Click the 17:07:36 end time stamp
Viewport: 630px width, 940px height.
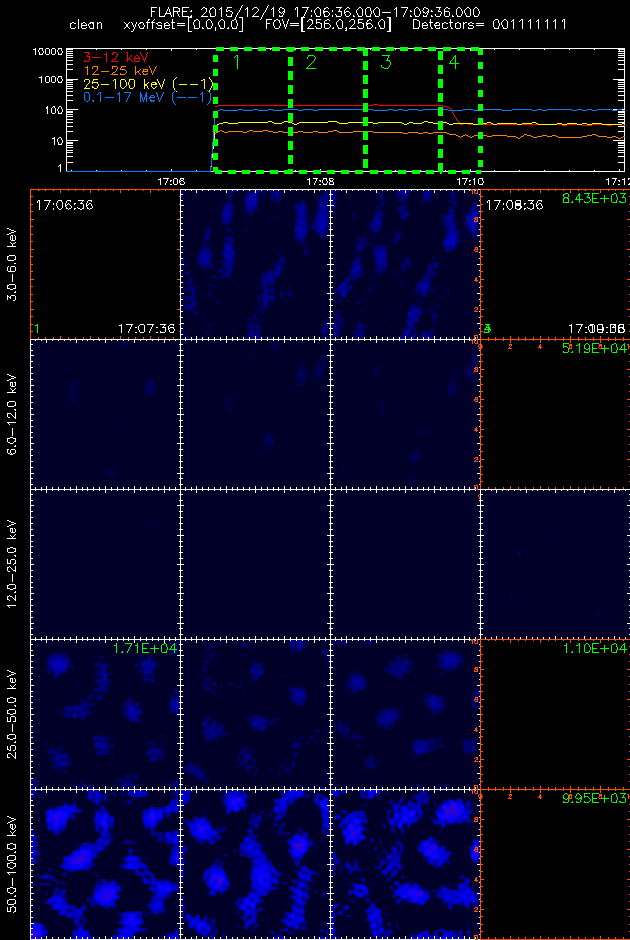[x=146, y=329]
